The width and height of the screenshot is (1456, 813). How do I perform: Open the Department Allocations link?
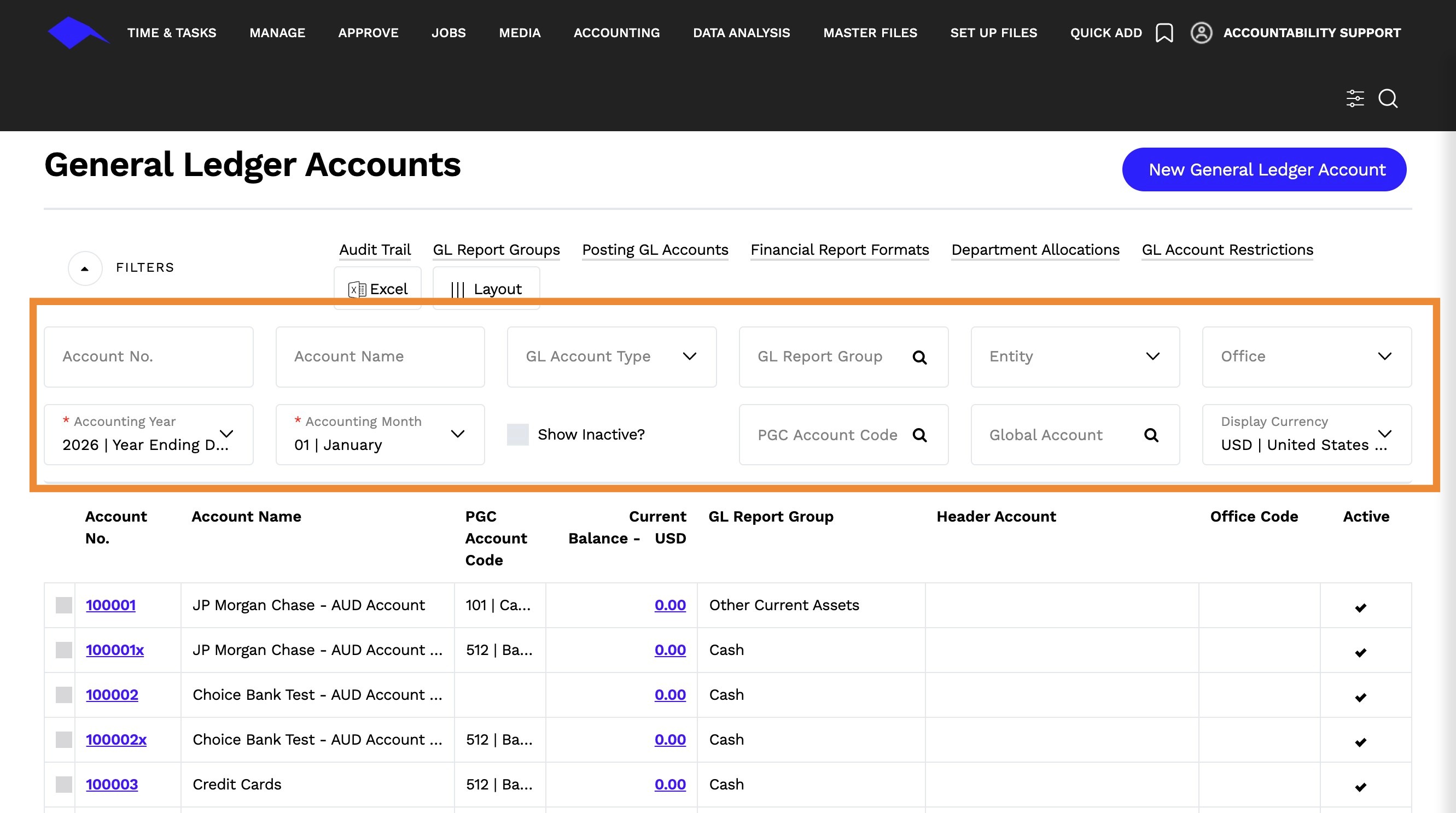[x=1035, y=250]
